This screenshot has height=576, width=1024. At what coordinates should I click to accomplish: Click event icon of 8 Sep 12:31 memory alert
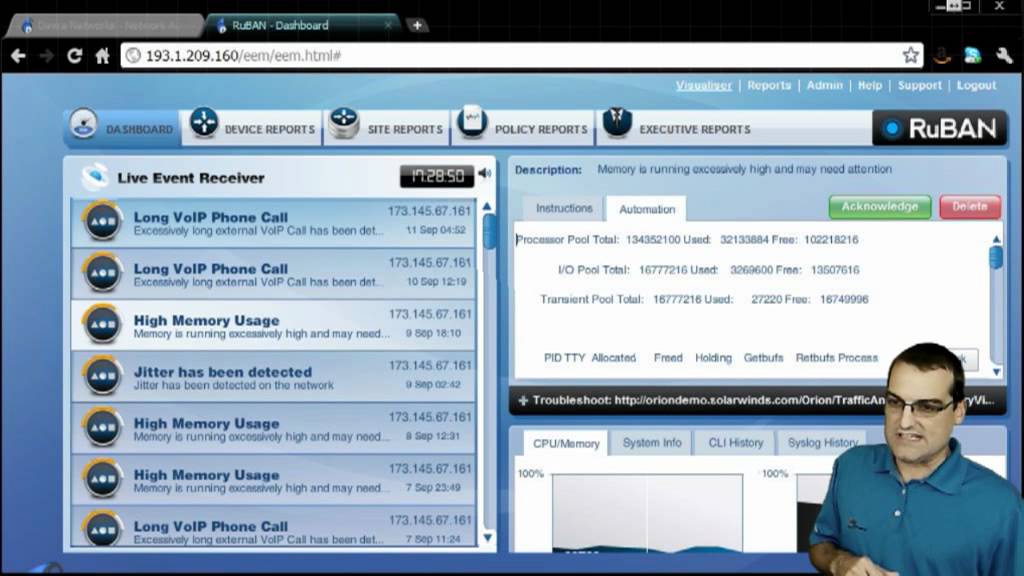pyautogui.click(x=103, y=428)
